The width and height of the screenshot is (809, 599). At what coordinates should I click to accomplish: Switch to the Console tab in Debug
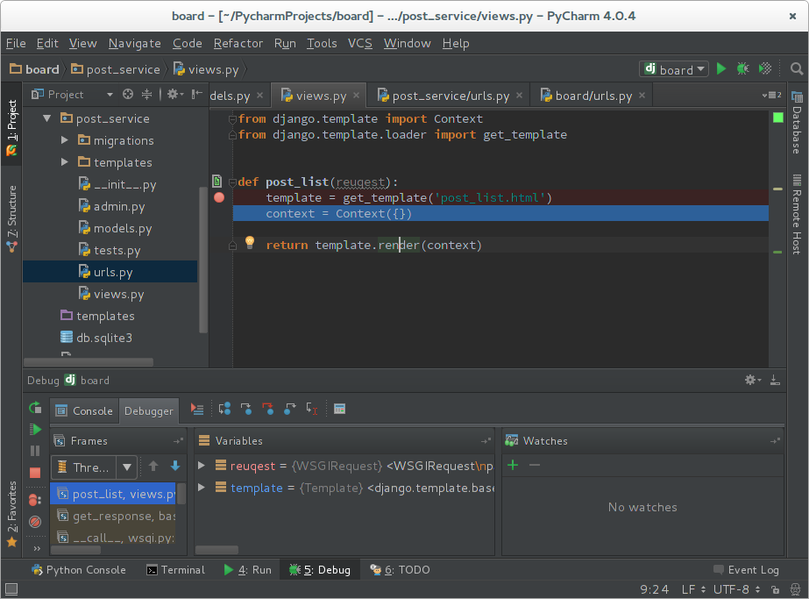pos(84,411)
